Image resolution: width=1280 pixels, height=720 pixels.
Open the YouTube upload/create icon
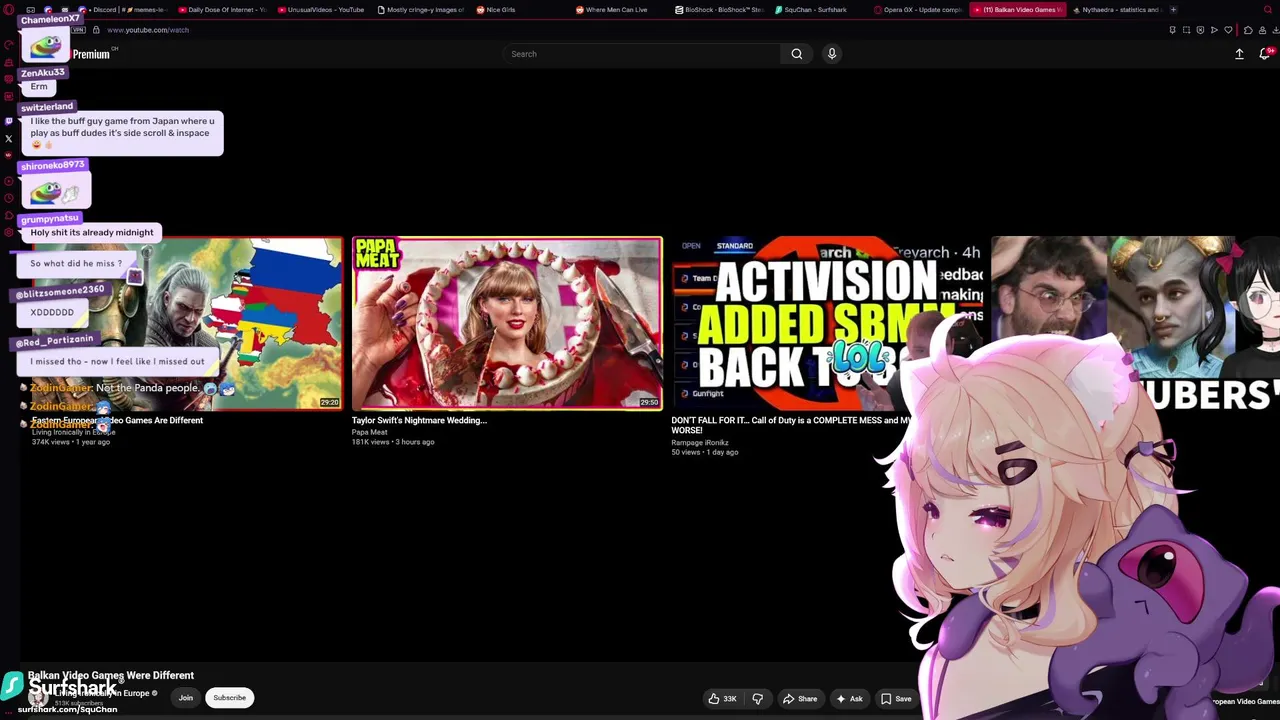tap(1239, 54)
